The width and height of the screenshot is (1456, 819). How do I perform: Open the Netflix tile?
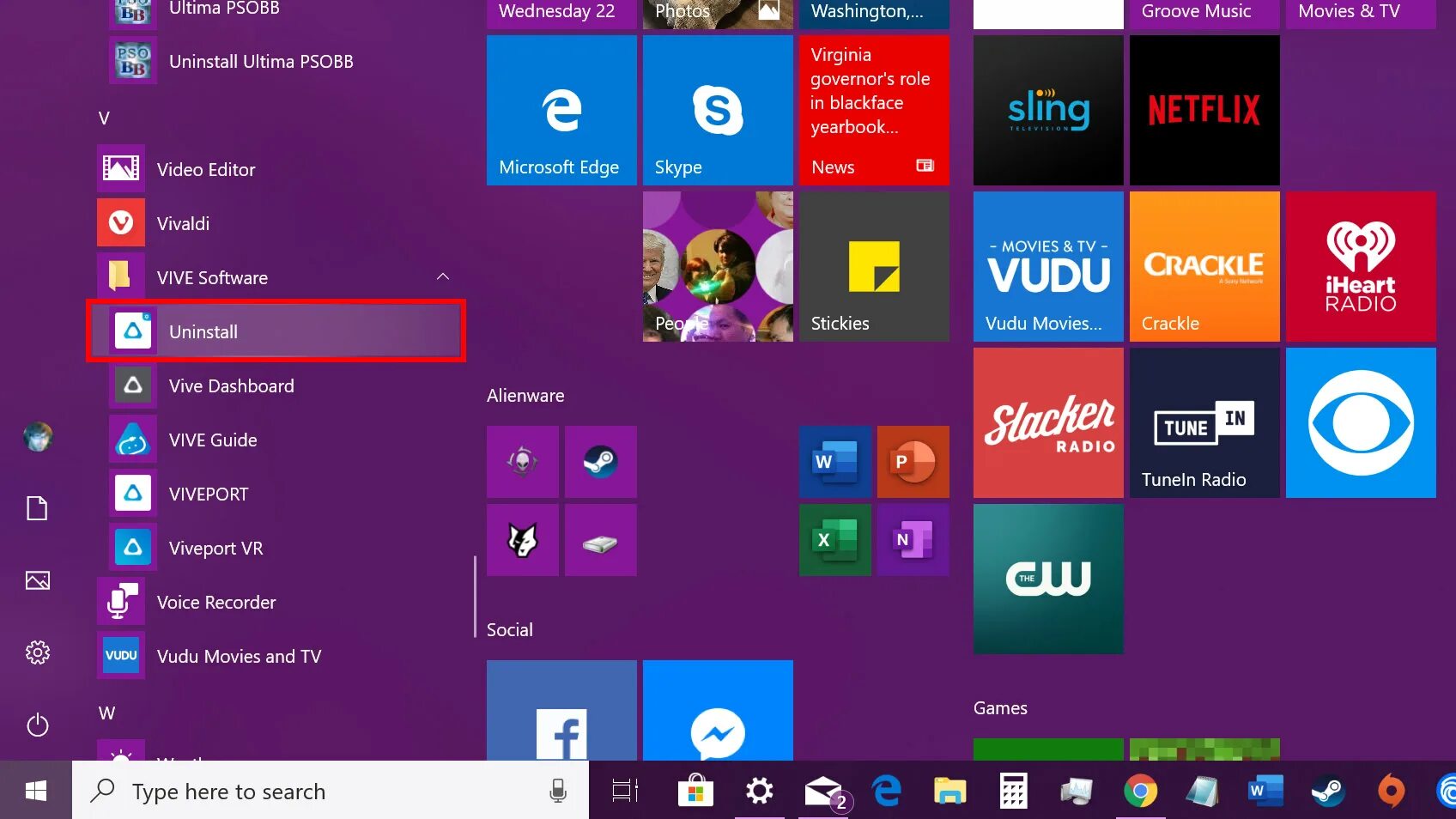(x=1204, y=110)
